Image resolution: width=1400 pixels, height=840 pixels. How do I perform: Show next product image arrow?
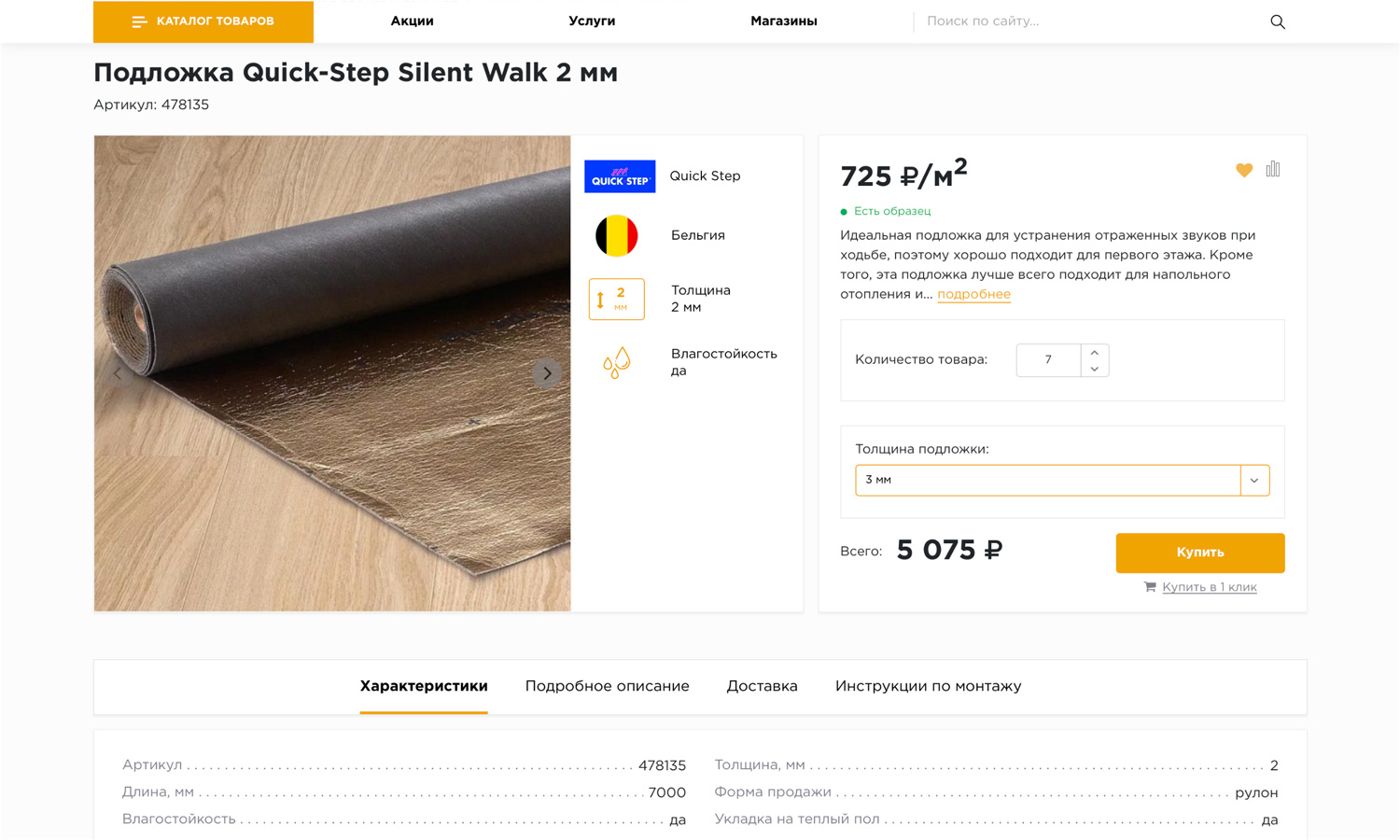pyautogui.click(x=547, y=373)
